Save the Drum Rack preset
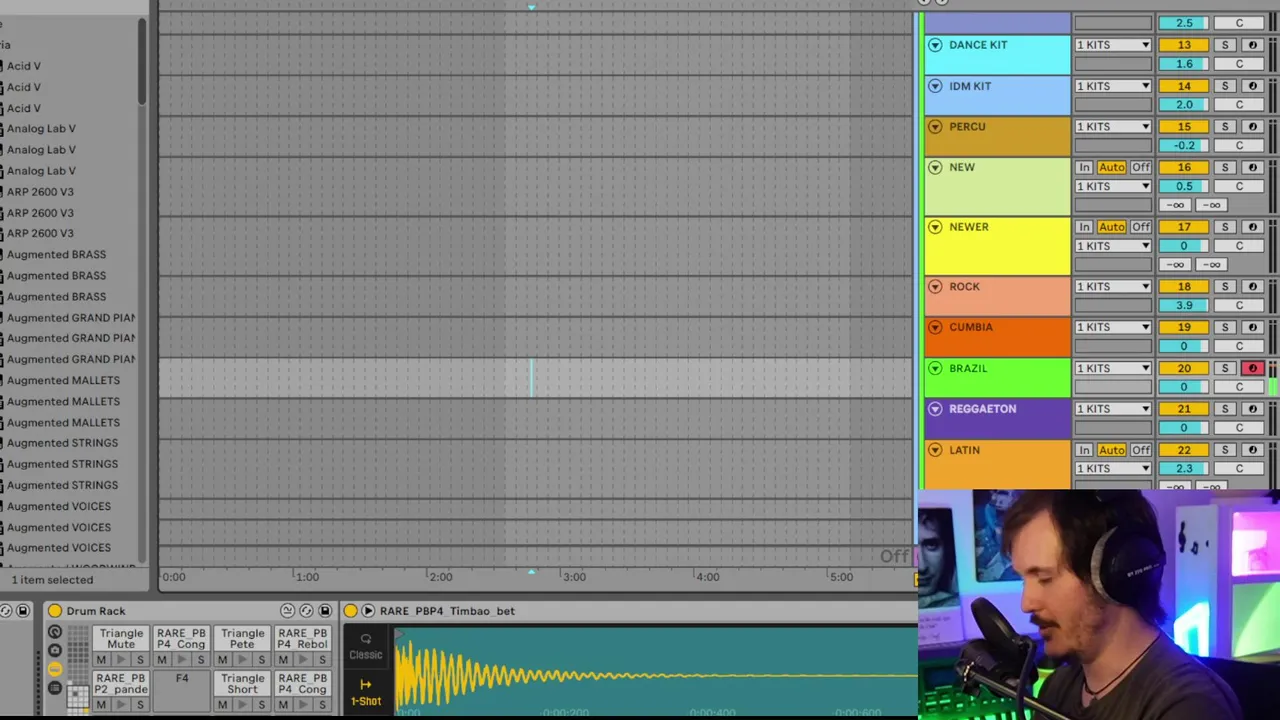 [325, 611]
